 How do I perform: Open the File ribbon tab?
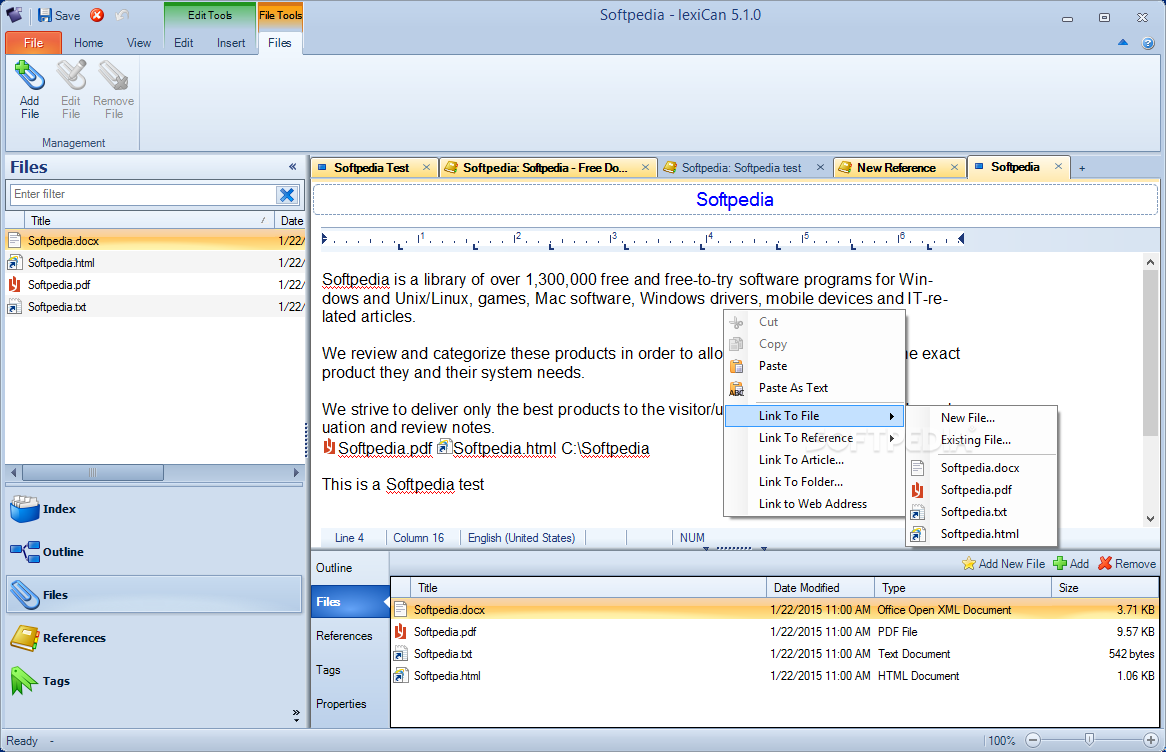33,43
